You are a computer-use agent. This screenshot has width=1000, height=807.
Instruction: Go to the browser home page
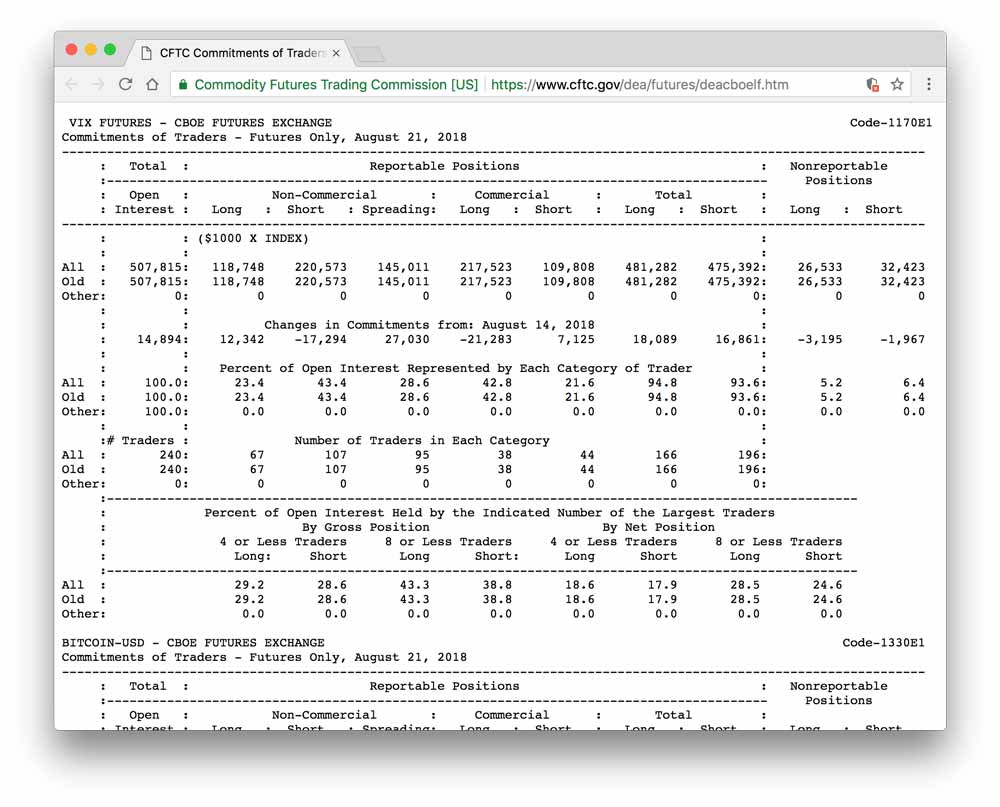click(152, 84)
